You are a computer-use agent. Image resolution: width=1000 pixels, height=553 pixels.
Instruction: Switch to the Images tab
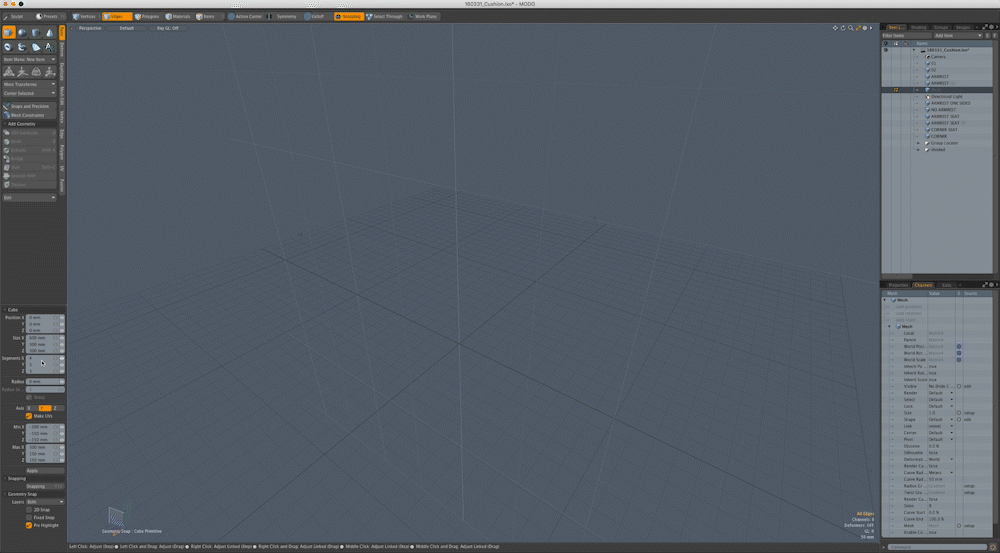coord(963,27)
